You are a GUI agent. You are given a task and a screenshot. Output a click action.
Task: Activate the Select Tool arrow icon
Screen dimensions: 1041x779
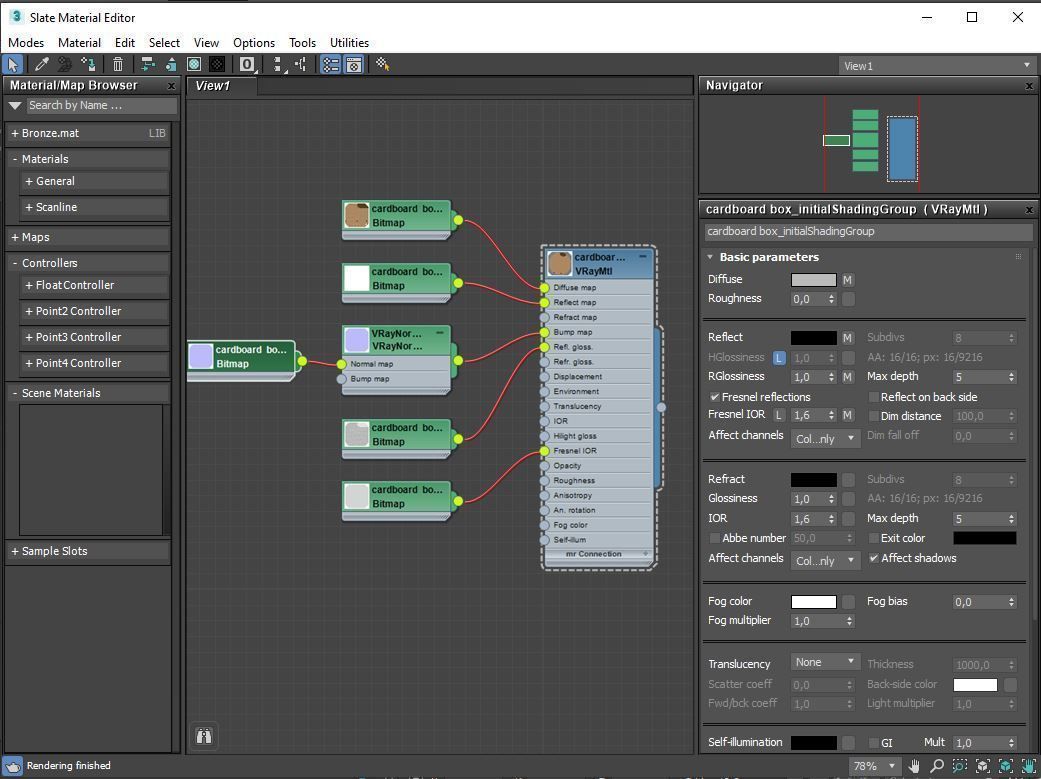13,64
